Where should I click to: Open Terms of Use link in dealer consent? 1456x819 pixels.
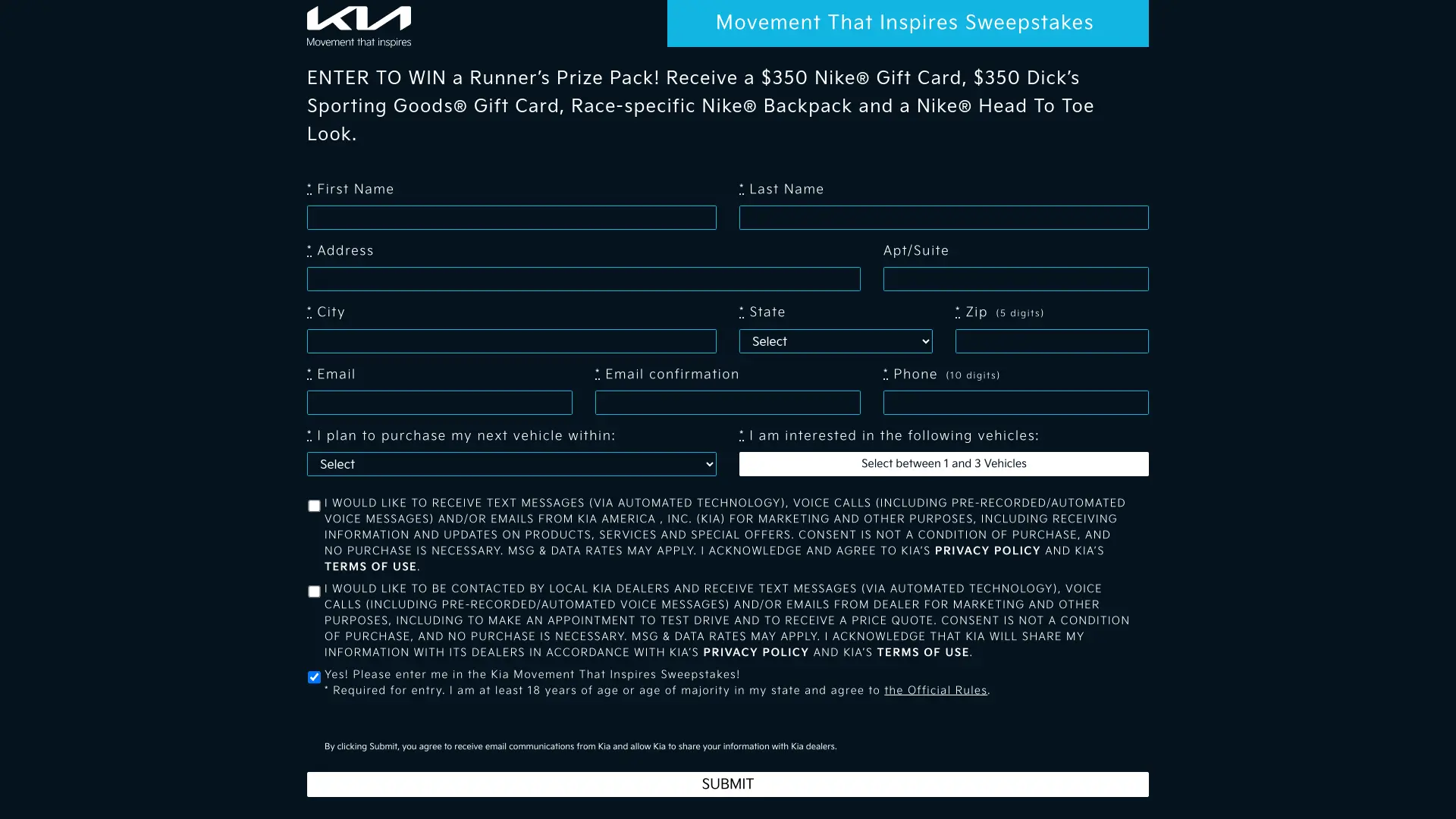923,653
